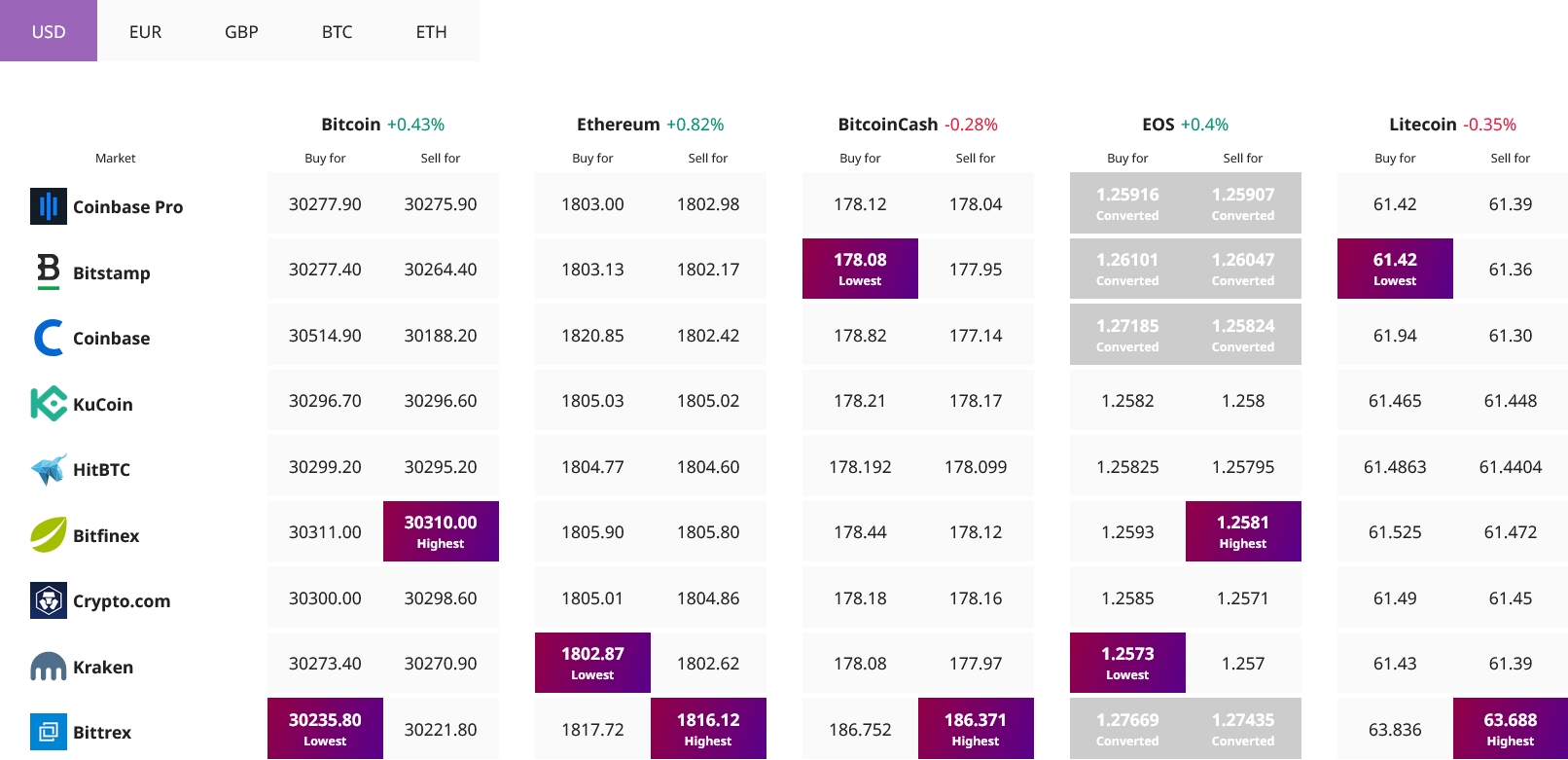
Task: Open the Coinbase Pro market name
Action: click(x=128, y=206)
